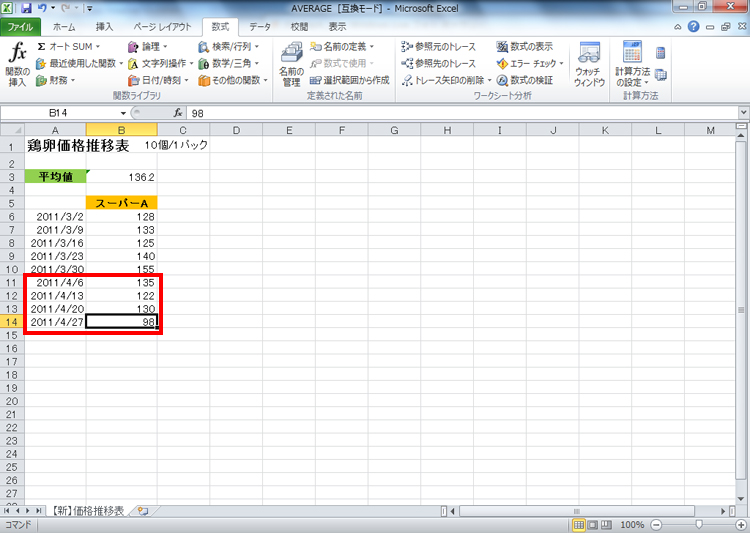Click 名前の定義 button

(x=338, y=46)
